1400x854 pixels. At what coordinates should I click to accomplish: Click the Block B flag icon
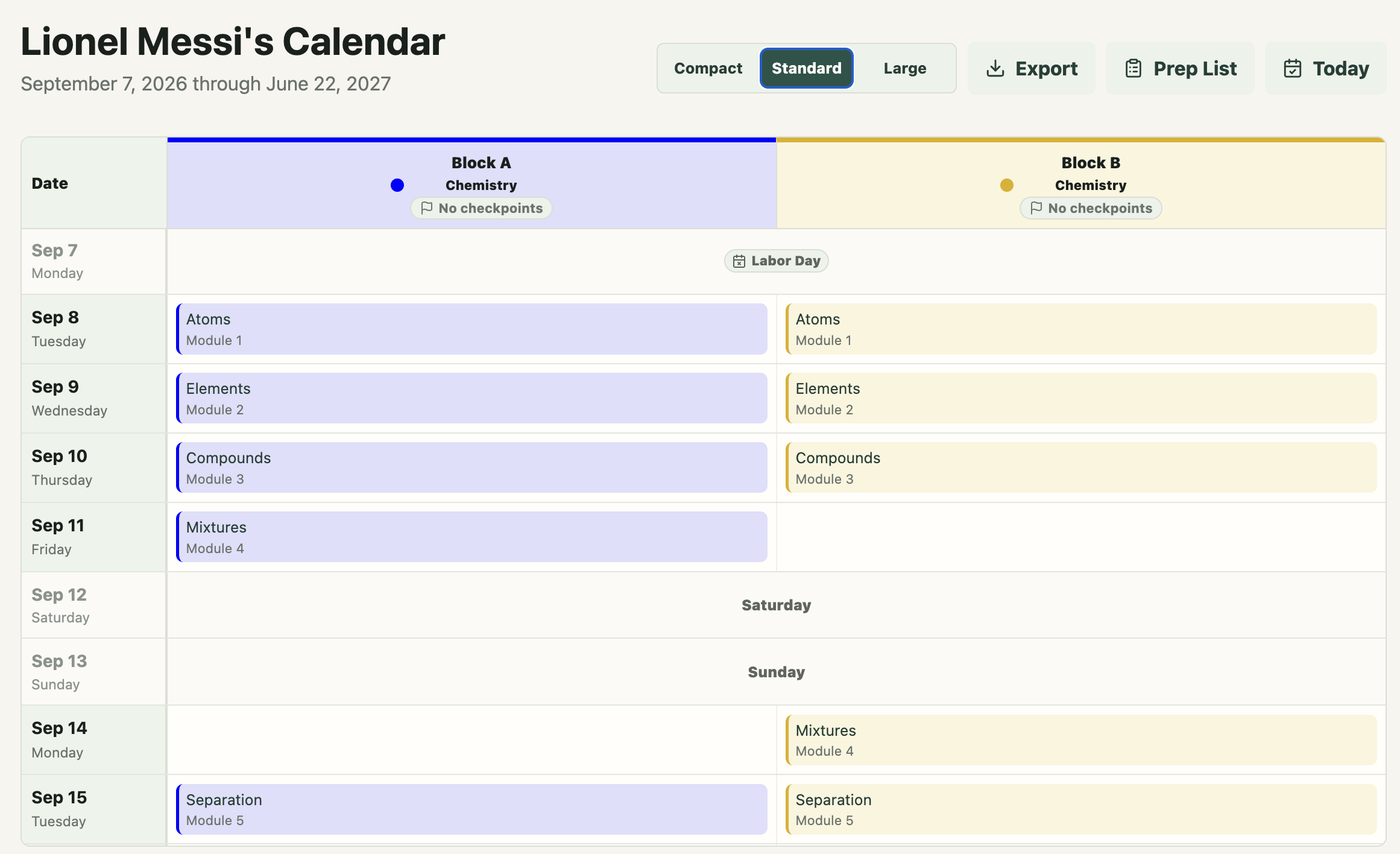(1036, 208)
